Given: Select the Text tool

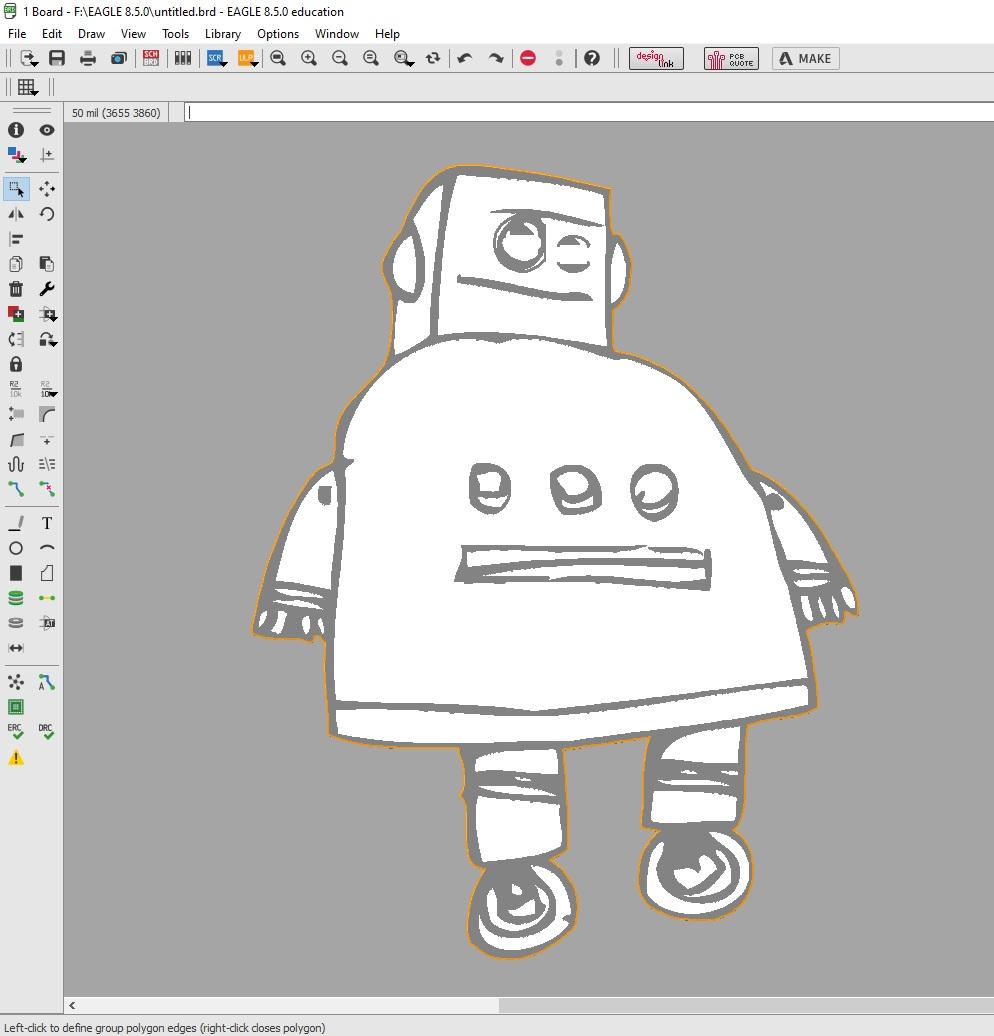Looking at the screenshot, I should [46, 522].
